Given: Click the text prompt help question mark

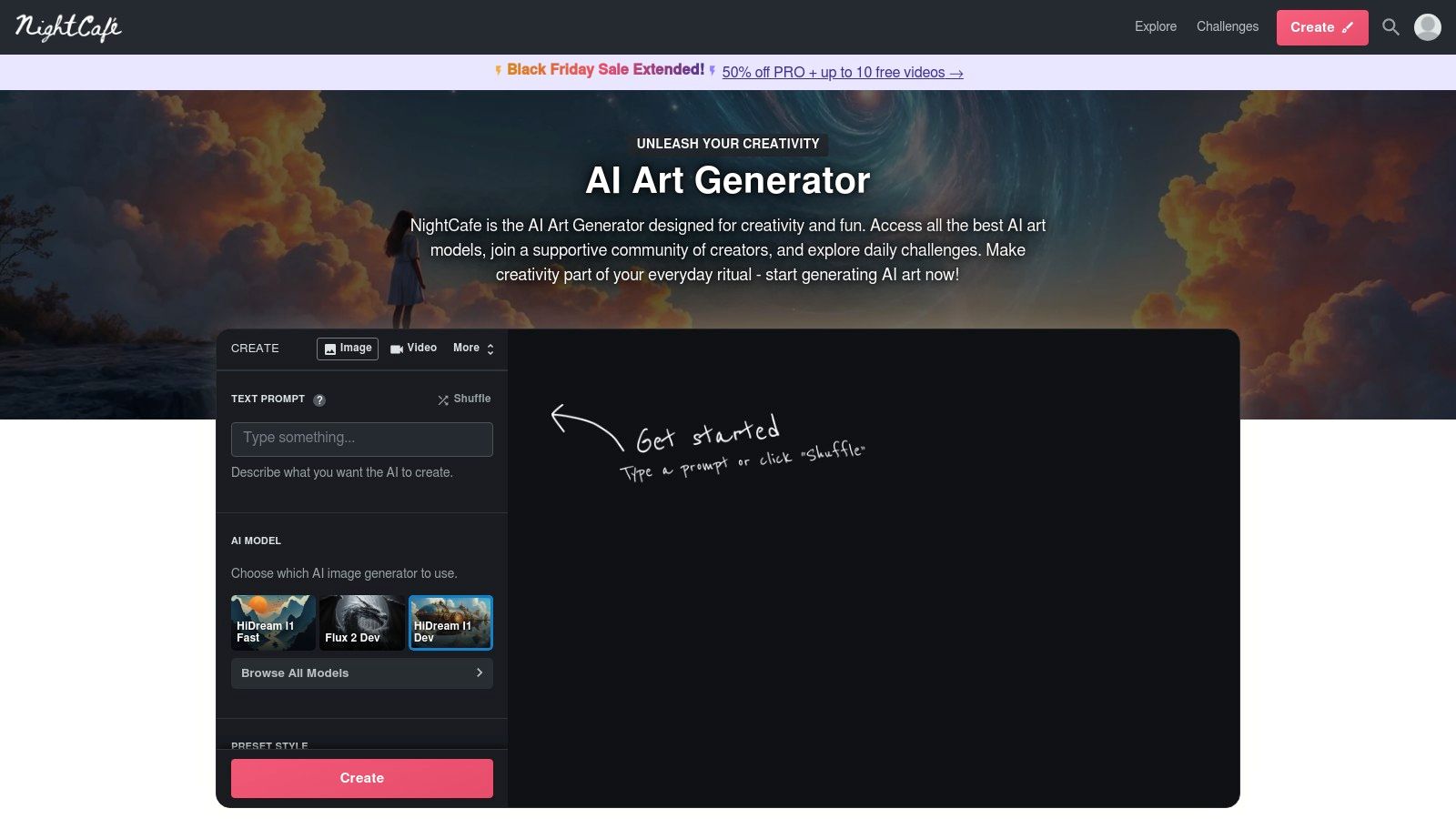Looking at the screenshot, I should [319, 399].
